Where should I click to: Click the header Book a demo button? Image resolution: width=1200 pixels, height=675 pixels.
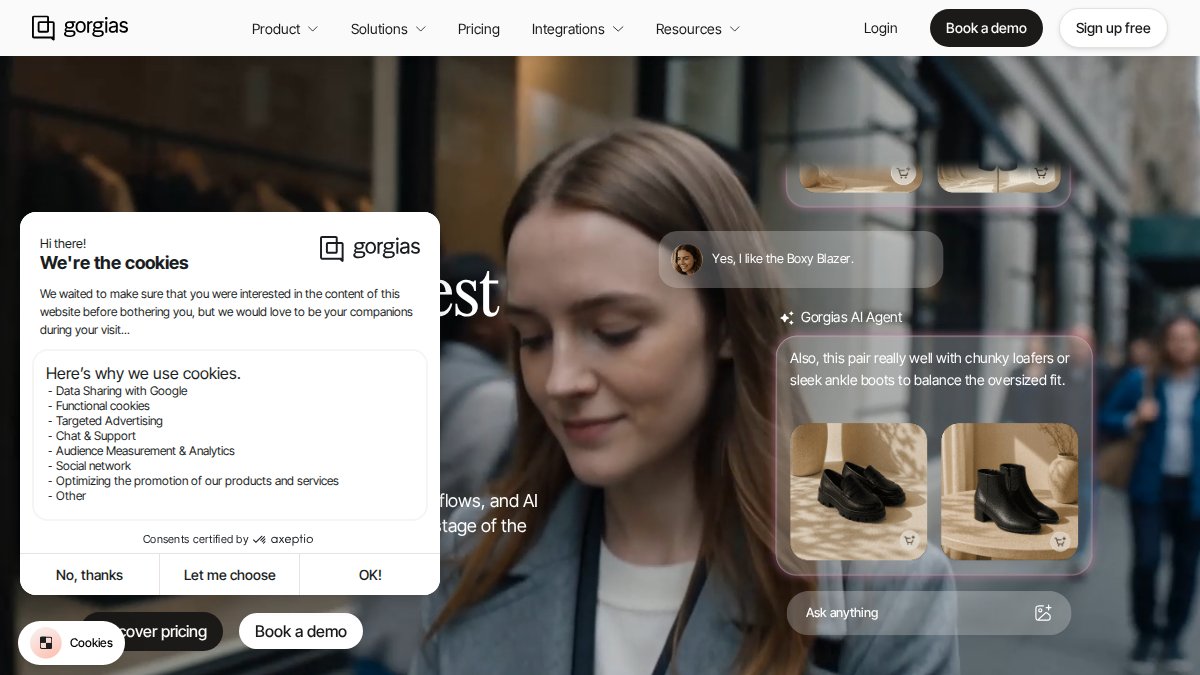pos(986,28)
